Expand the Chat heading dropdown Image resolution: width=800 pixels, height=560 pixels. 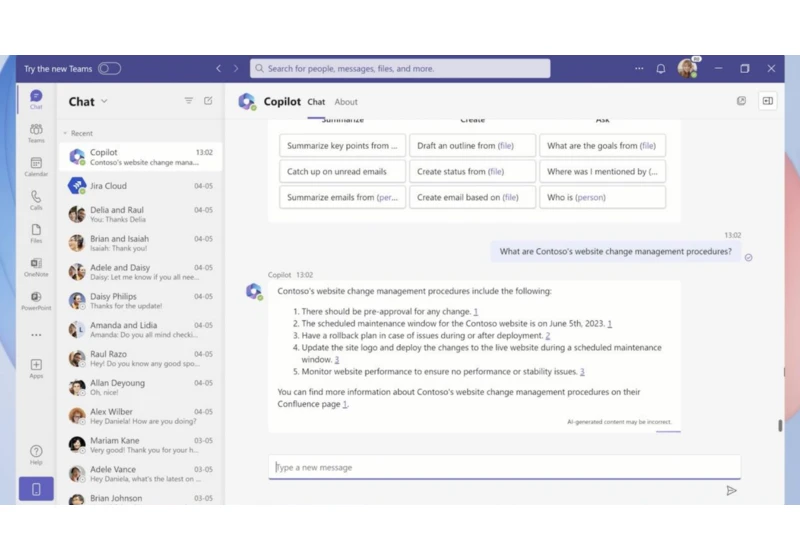click(105, 101)
